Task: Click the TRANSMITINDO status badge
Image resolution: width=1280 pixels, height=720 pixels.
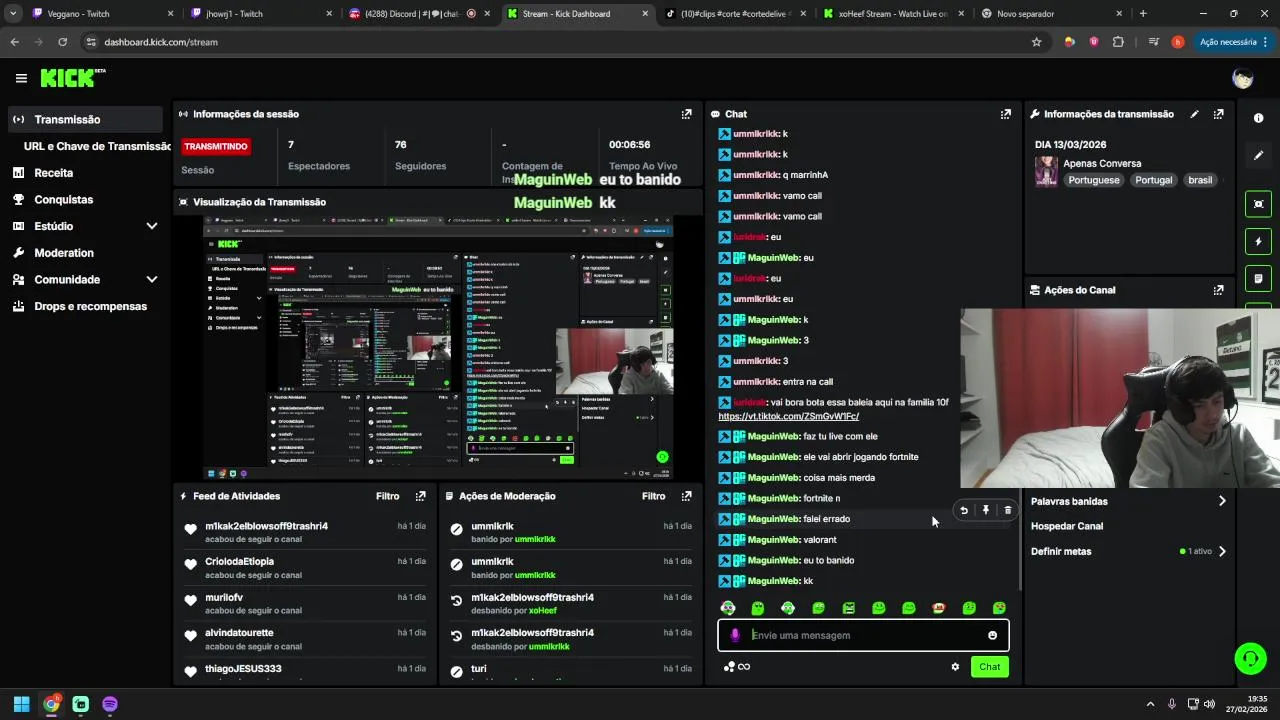Action: point(215,146)
